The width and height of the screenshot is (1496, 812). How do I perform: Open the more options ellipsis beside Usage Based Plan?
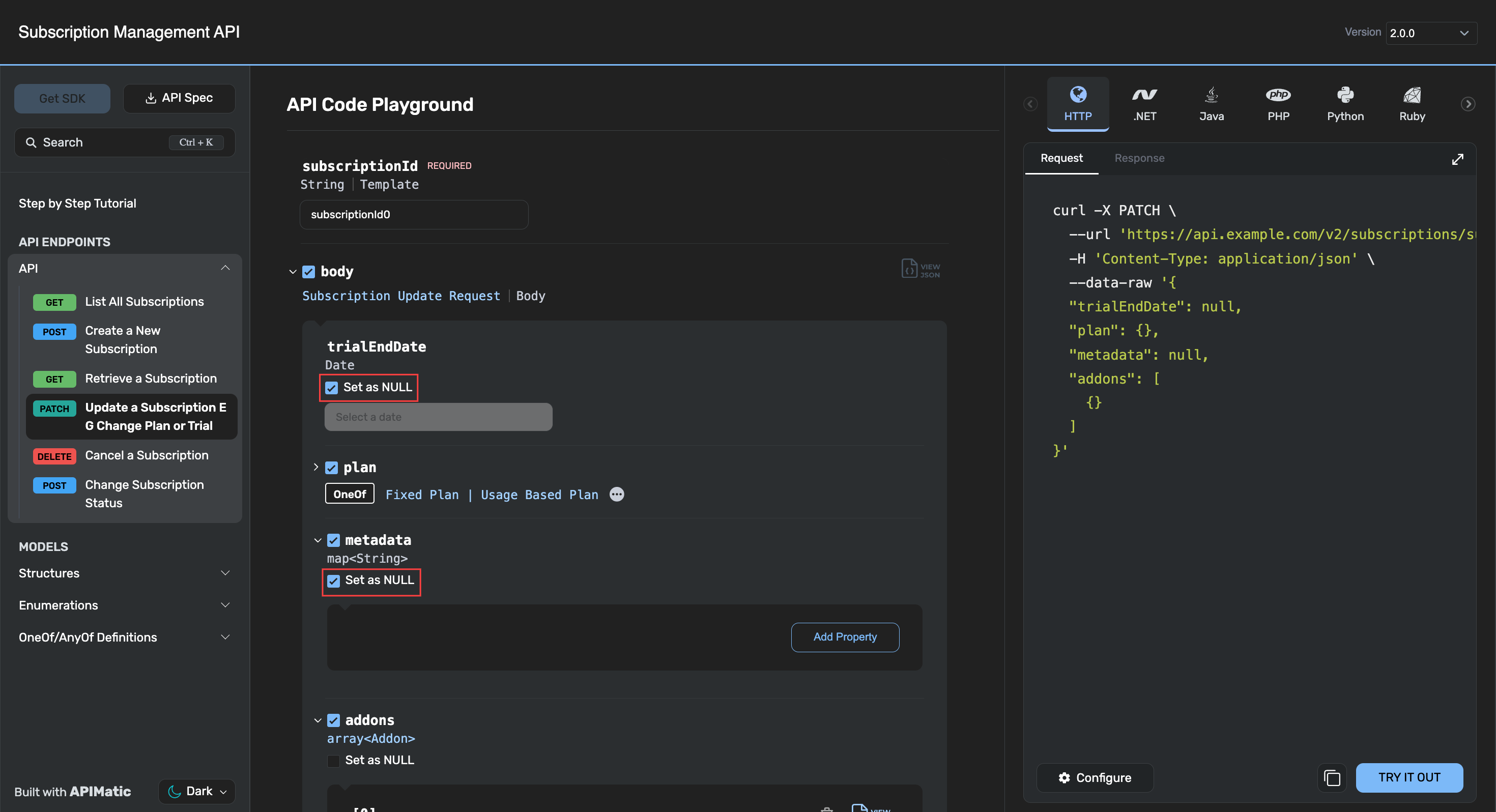point(617,495)
